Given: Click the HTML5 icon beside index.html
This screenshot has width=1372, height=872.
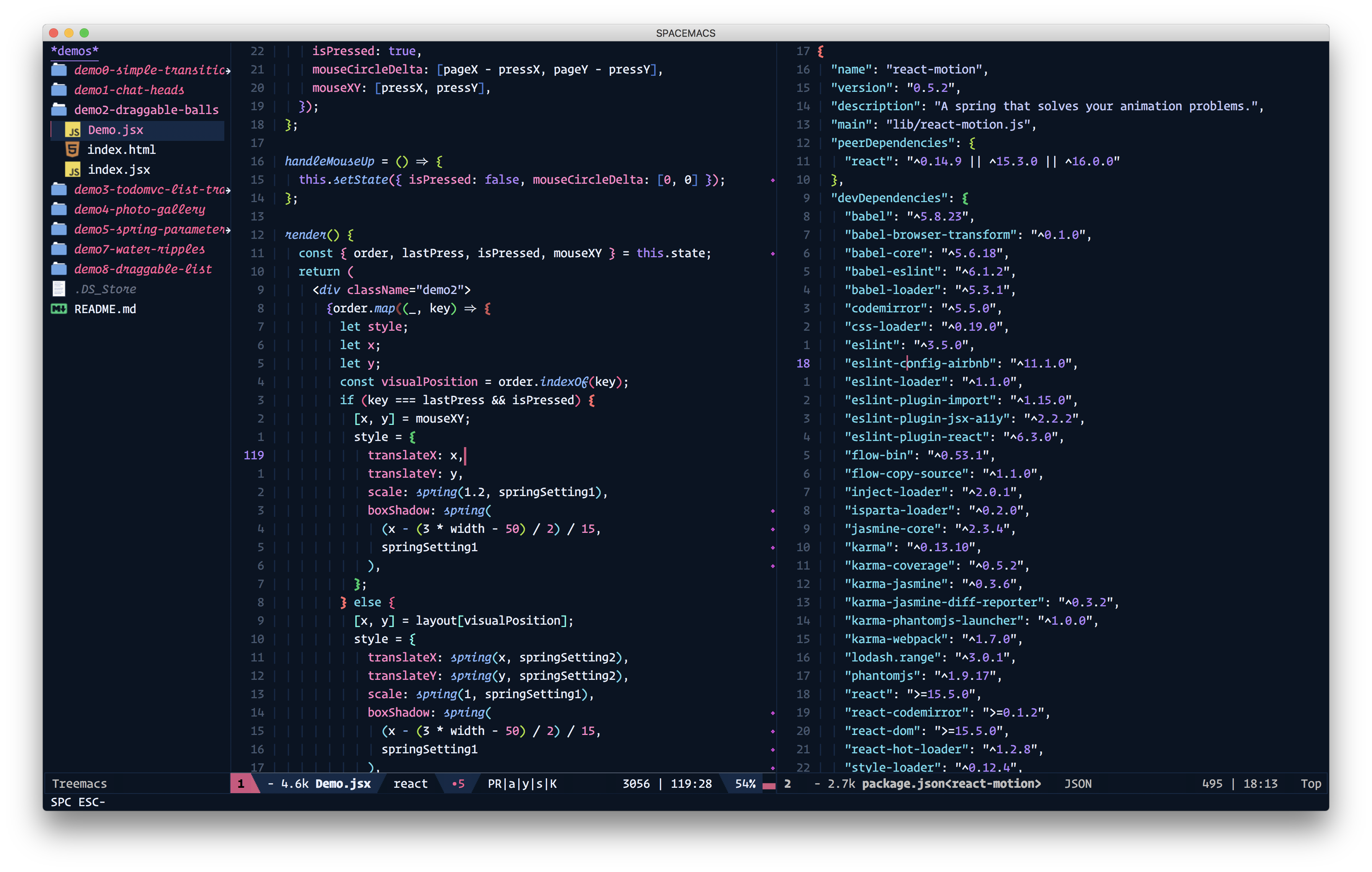Looking at the screenshot, I should [72, 150].
